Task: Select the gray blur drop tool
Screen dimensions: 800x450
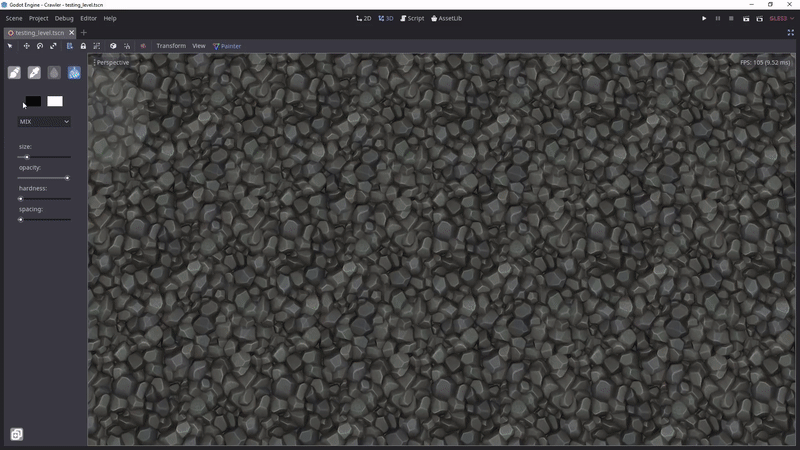Action: 54,73
